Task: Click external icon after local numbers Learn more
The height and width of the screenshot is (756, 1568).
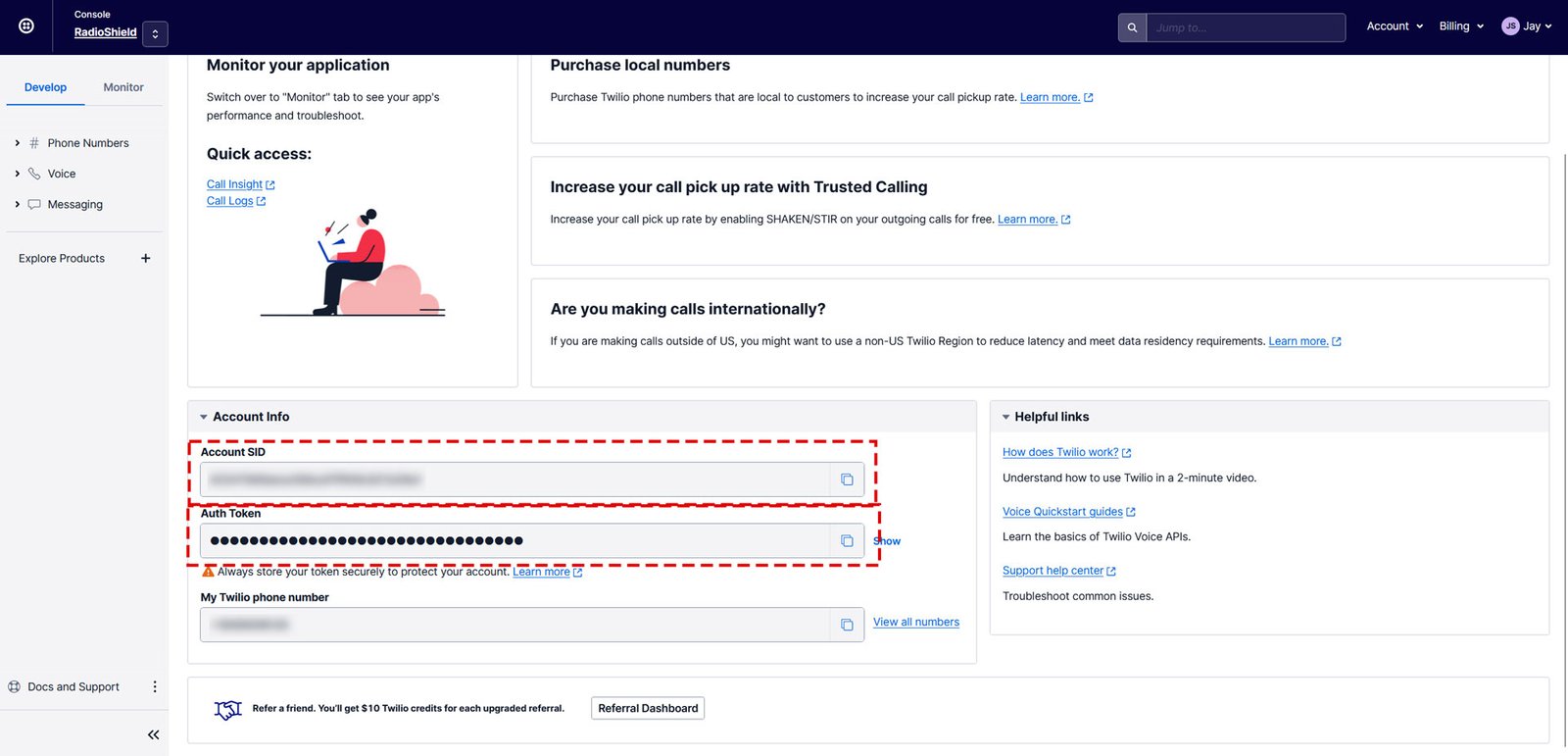Action: (x=1089, y=98)
